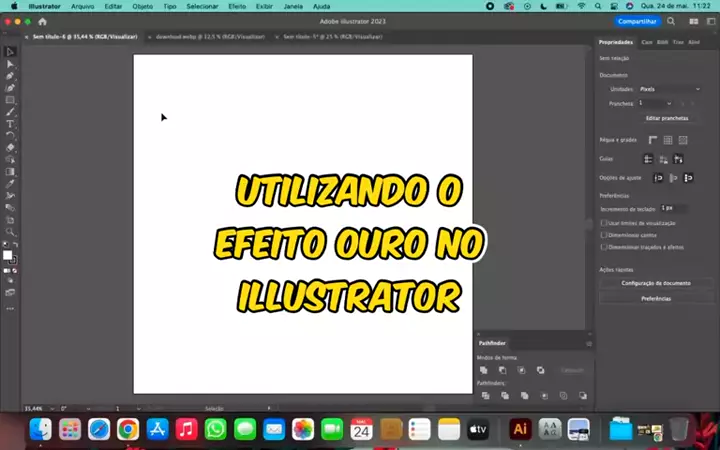Click the Stroke swatch behind the fill

pyautogui.click(x=14, y=261)
